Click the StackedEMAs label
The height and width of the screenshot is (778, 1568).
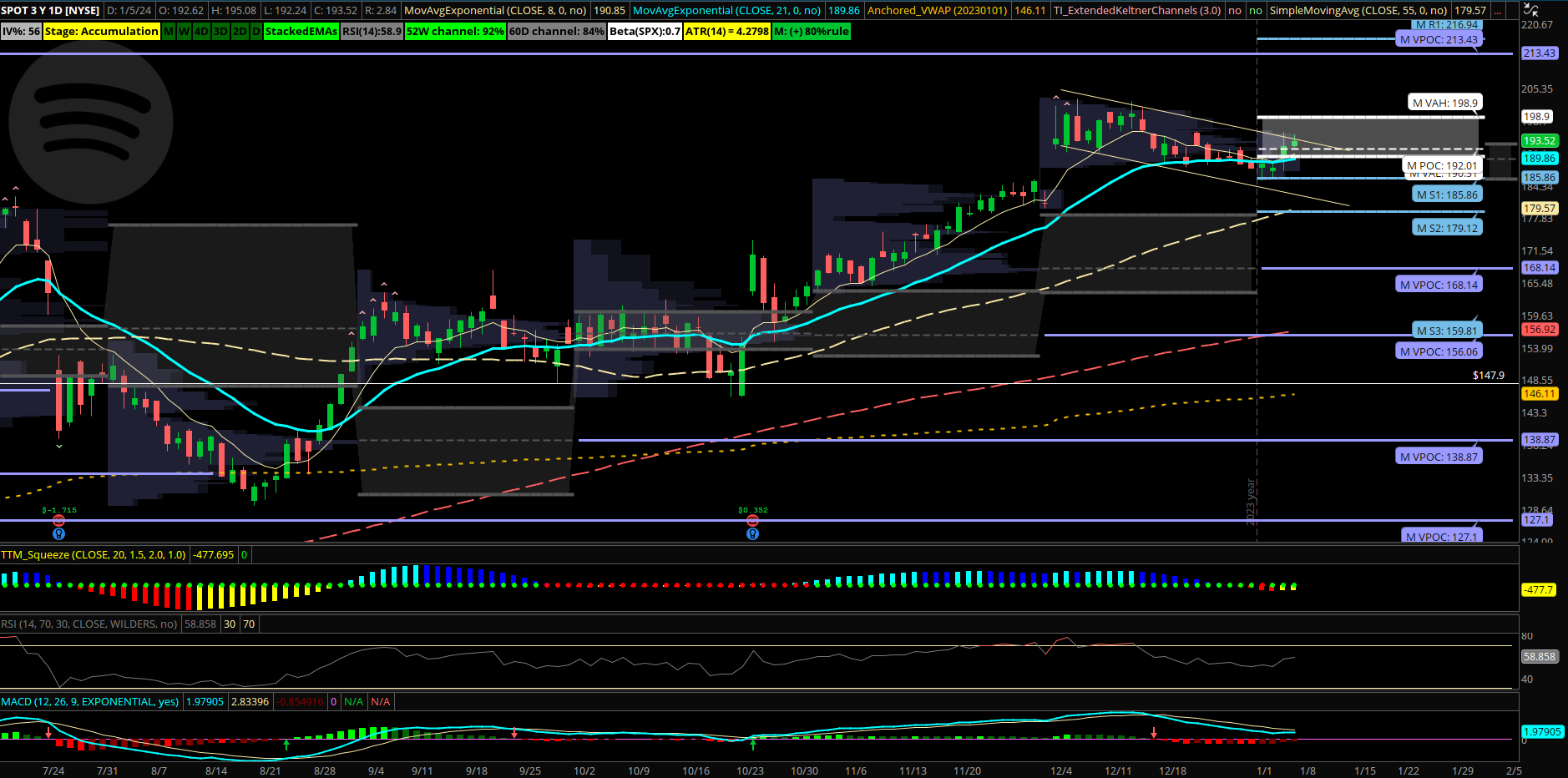click(x=301, y=32)
